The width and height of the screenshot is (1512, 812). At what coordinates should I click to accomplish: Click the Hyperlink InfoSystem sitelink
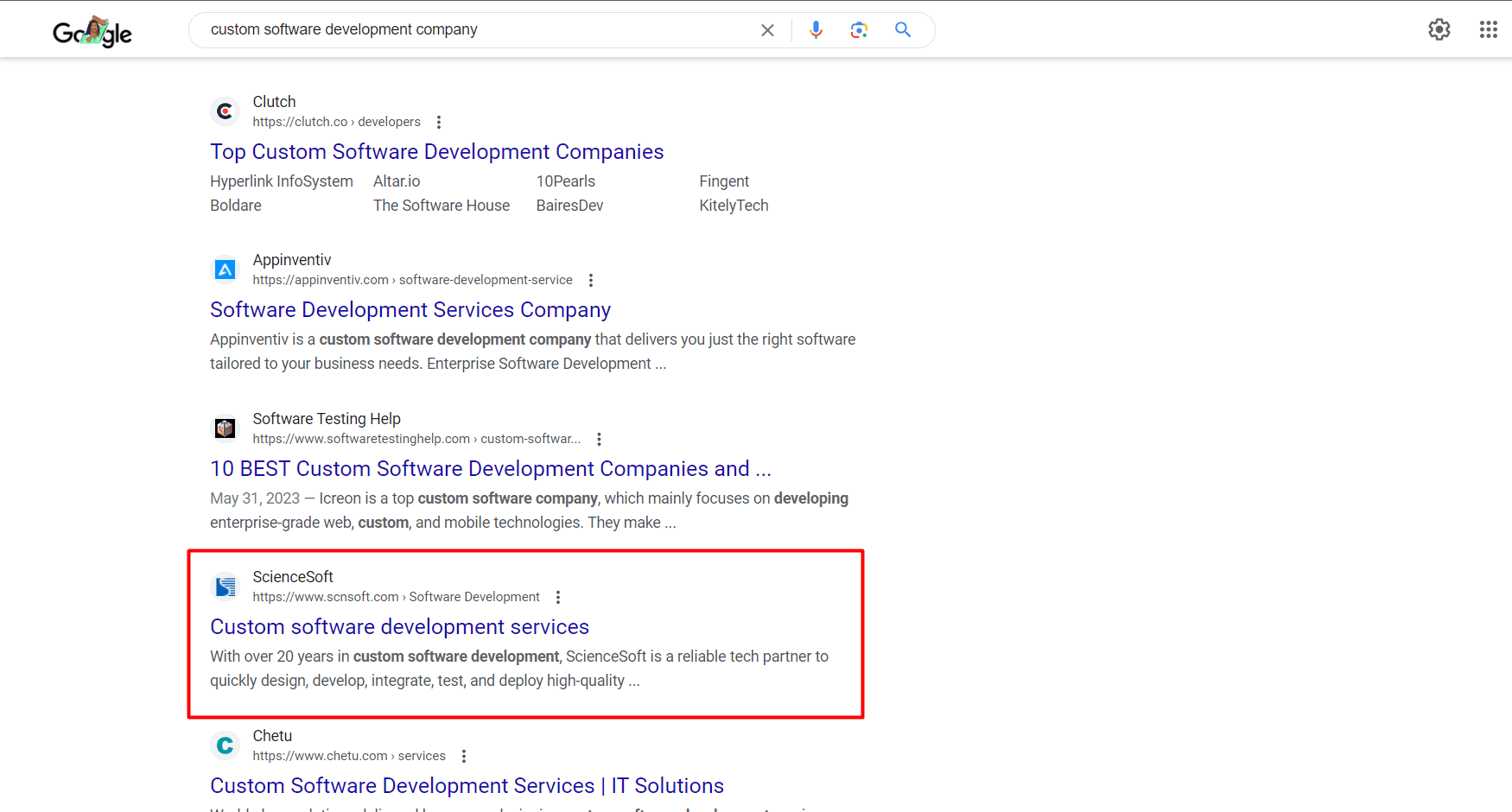pos(282,181)
